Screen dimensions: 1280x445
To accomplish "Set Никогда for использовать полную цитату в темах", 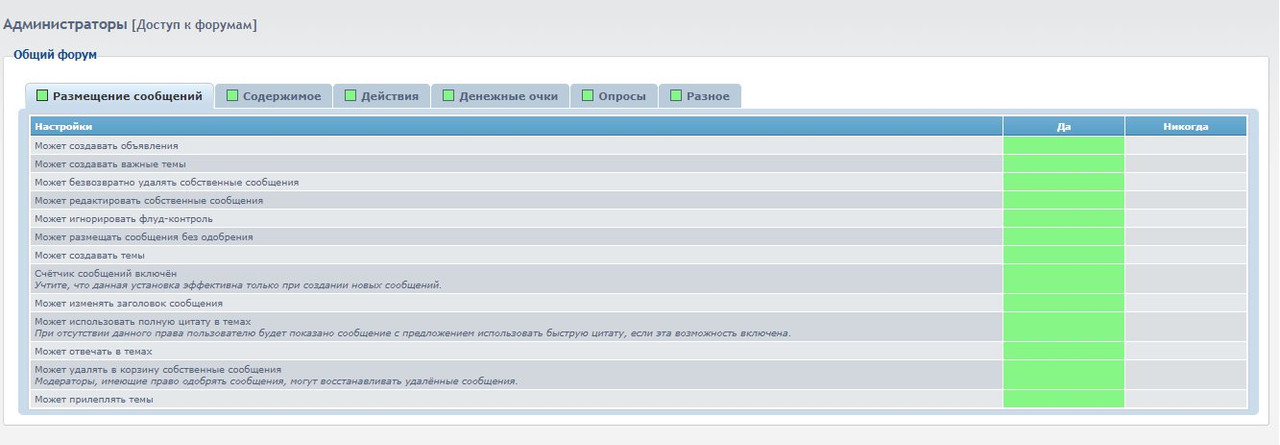I will pos(1186,326).
